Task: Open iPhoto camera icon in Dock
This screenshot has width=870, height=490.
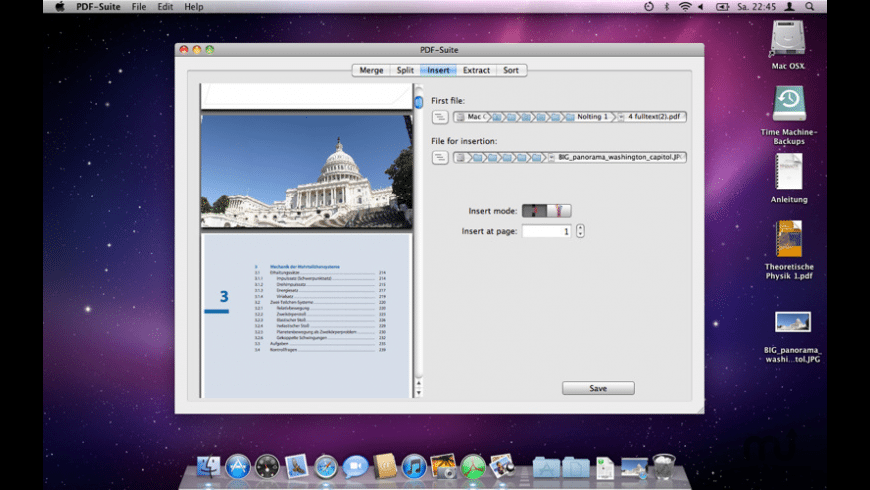Action: pyautogui.click(x=443, y=466)
